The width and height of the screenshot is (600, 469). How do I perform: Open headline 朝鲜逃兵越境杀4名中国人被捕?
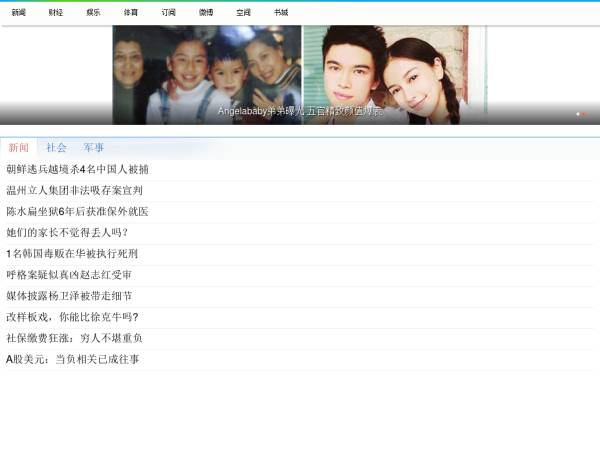tap(77, 170)
